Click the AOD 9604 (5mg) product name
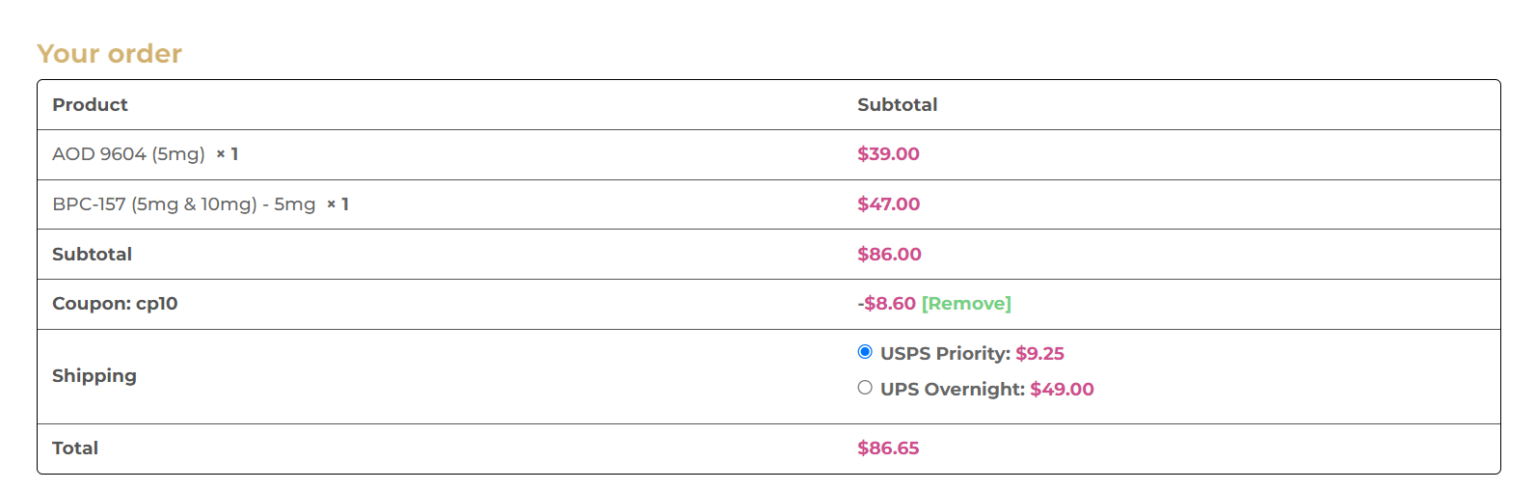 tap(128, 154)
